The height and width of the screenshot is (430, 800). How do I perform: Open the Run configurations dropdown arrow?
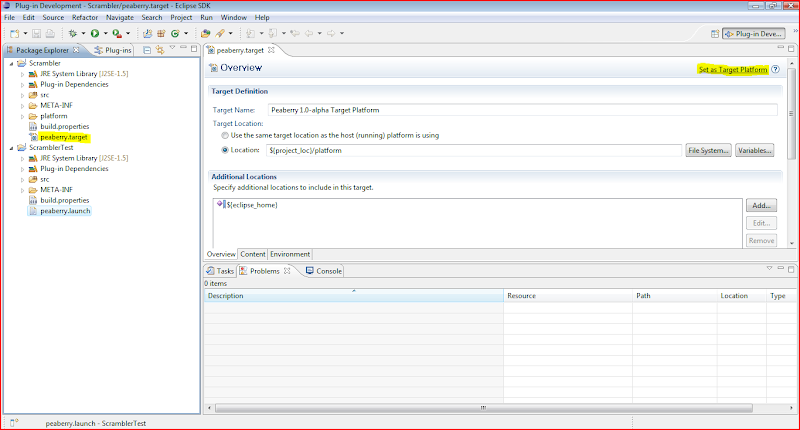(x=106, y=34)
